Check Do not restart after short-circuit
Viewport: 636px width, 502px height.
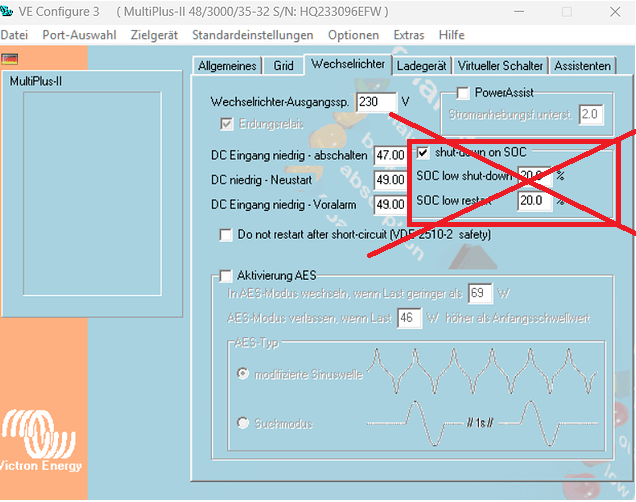coord(226,235)
